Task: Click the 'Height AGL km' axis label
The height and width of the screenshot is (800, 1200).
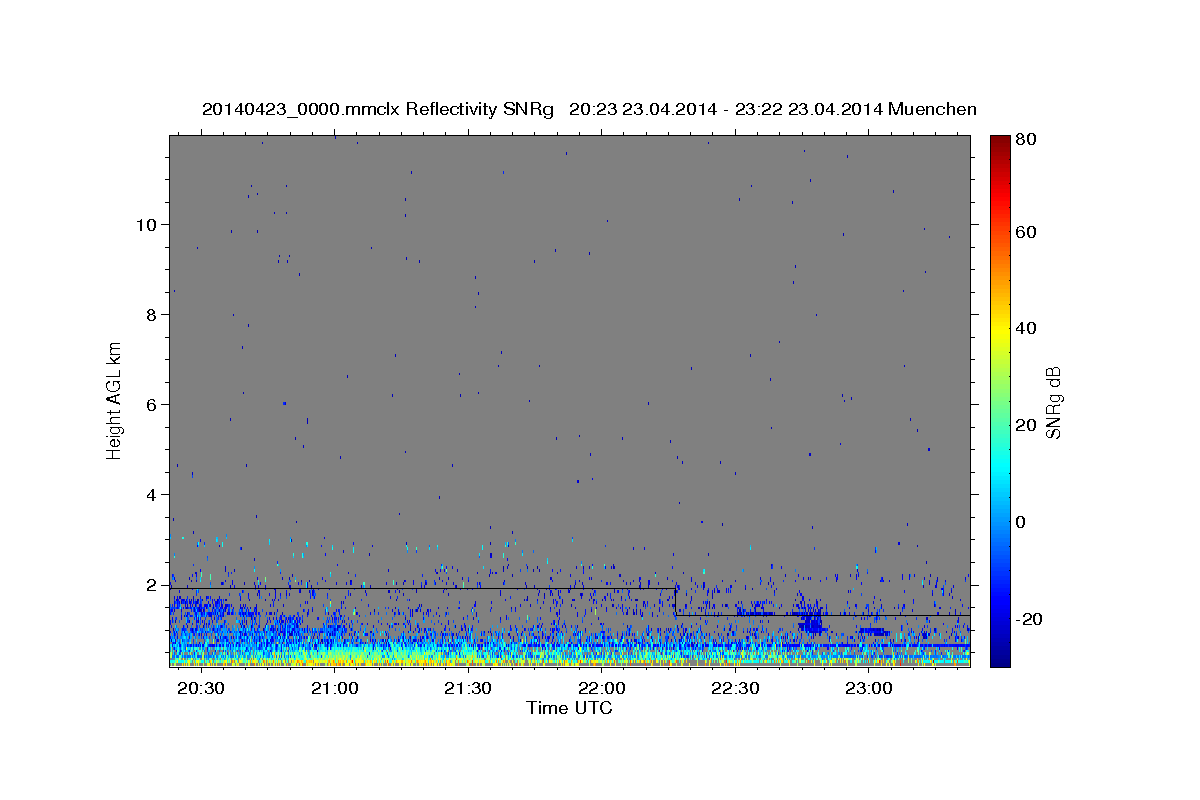Action: click(115, 400)
